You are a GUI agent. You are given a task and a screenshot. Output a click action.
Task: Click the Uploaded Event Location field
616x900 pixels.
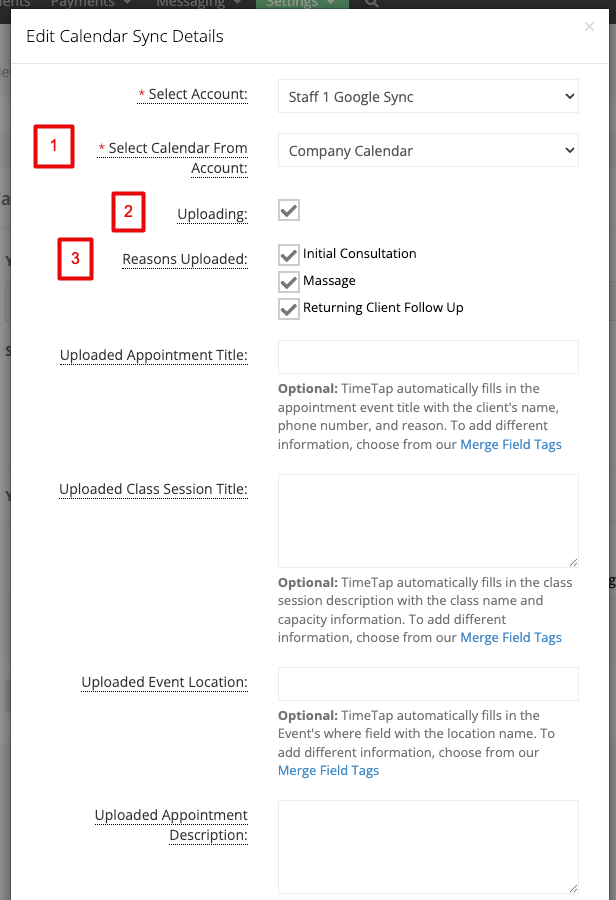click(428, 684)
